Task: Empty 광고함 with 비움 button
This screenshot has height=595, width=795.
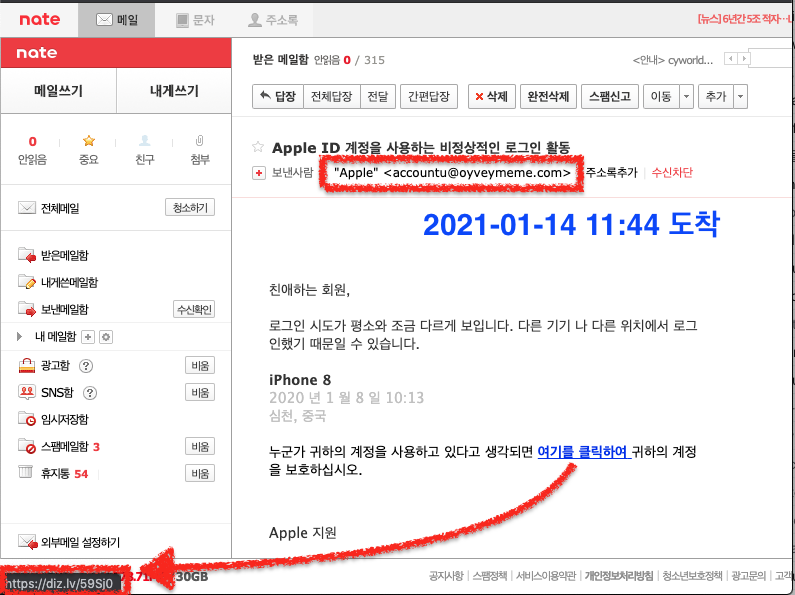Action: (200, 365)
